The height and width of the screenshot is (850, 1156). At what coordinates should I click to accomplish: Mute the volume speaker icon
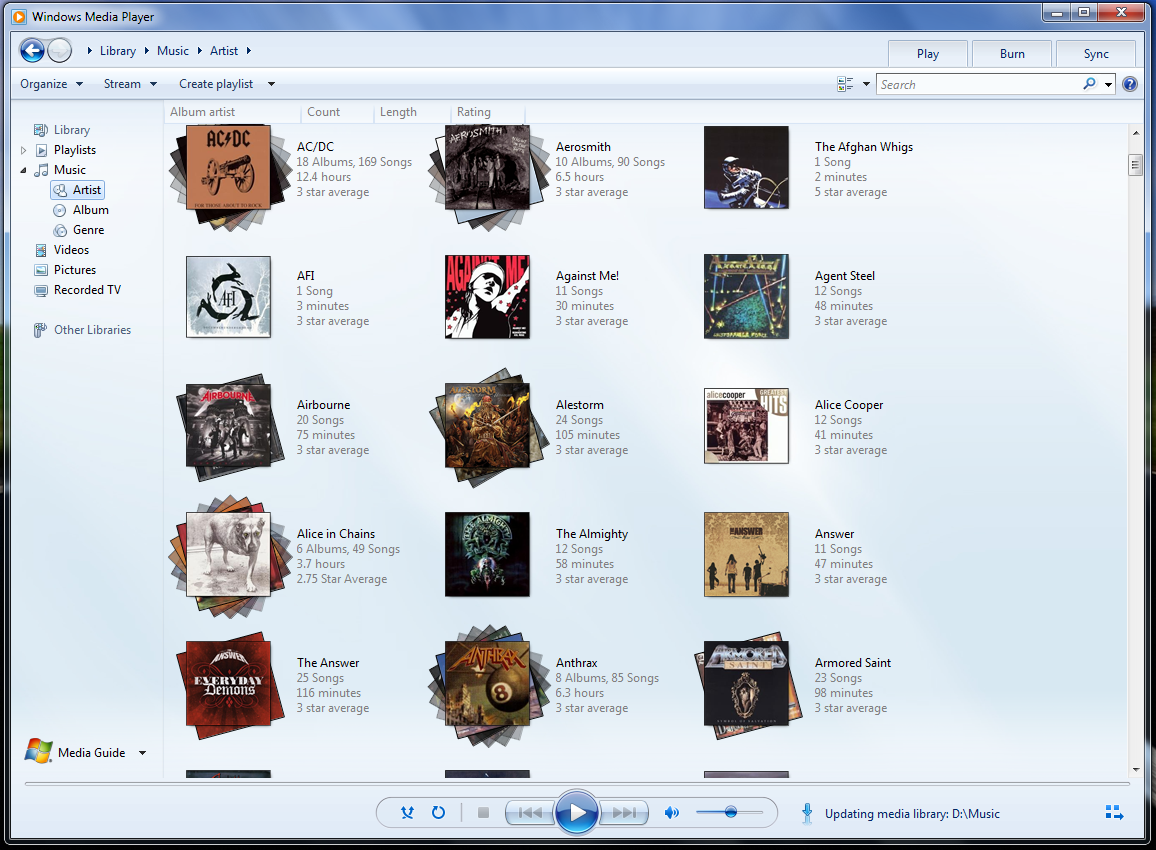(672, 812)
